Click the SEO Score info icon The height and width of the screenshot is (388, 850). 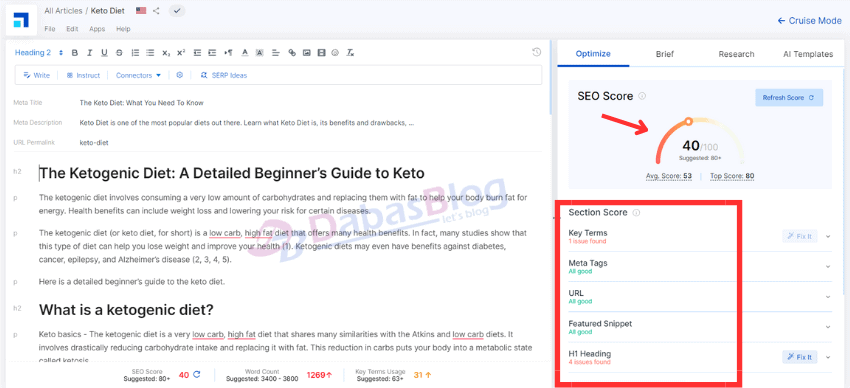[x=642, y=96]
